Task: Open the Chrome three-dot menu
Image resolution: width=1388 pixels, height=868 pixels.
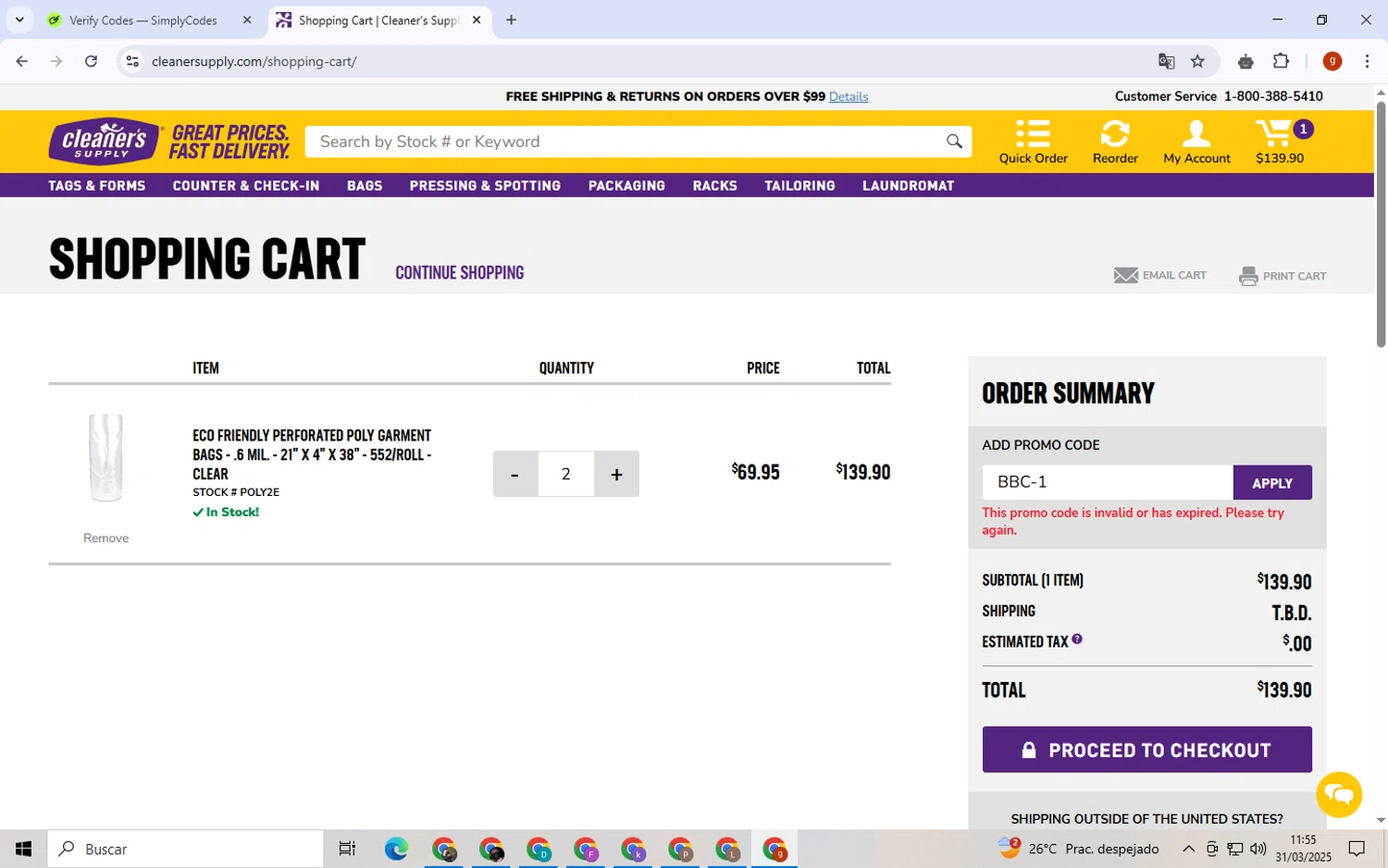Action: [x=1367, y=61]
